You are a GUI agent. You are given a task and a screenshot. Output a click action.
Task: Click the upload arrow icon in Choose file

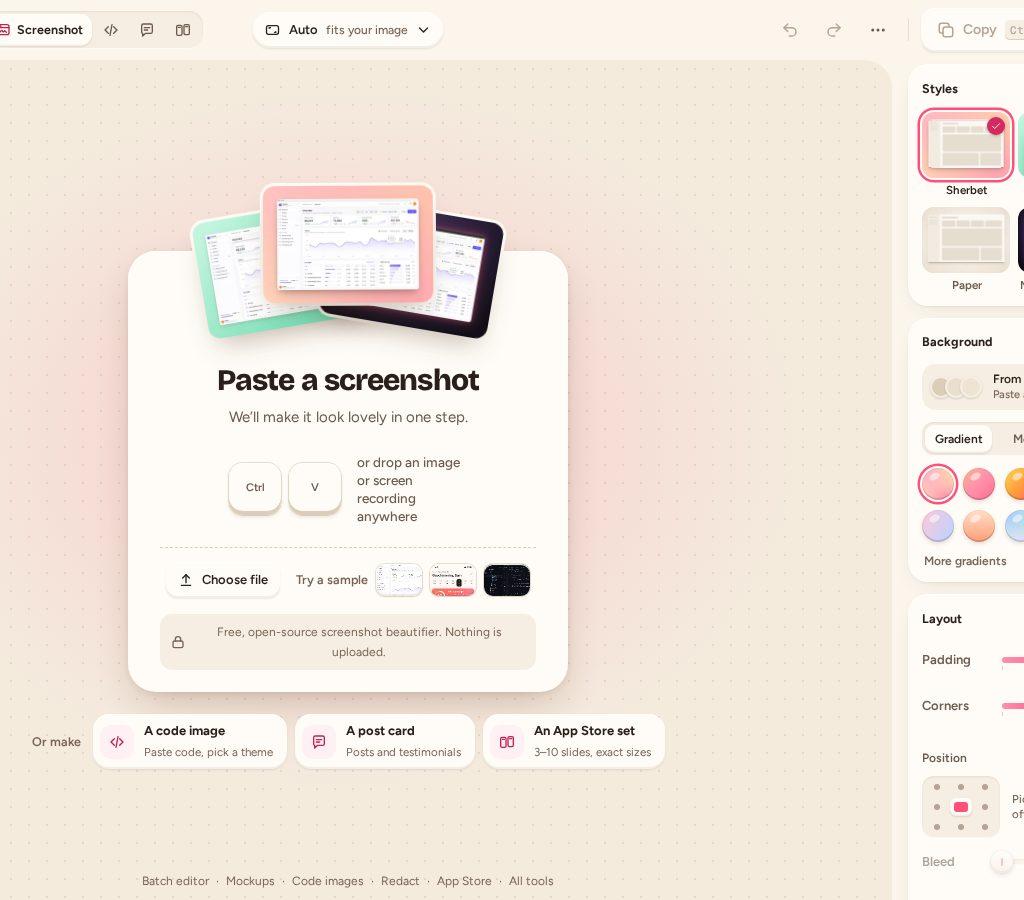pyautogui.click(x=186, y=580)
